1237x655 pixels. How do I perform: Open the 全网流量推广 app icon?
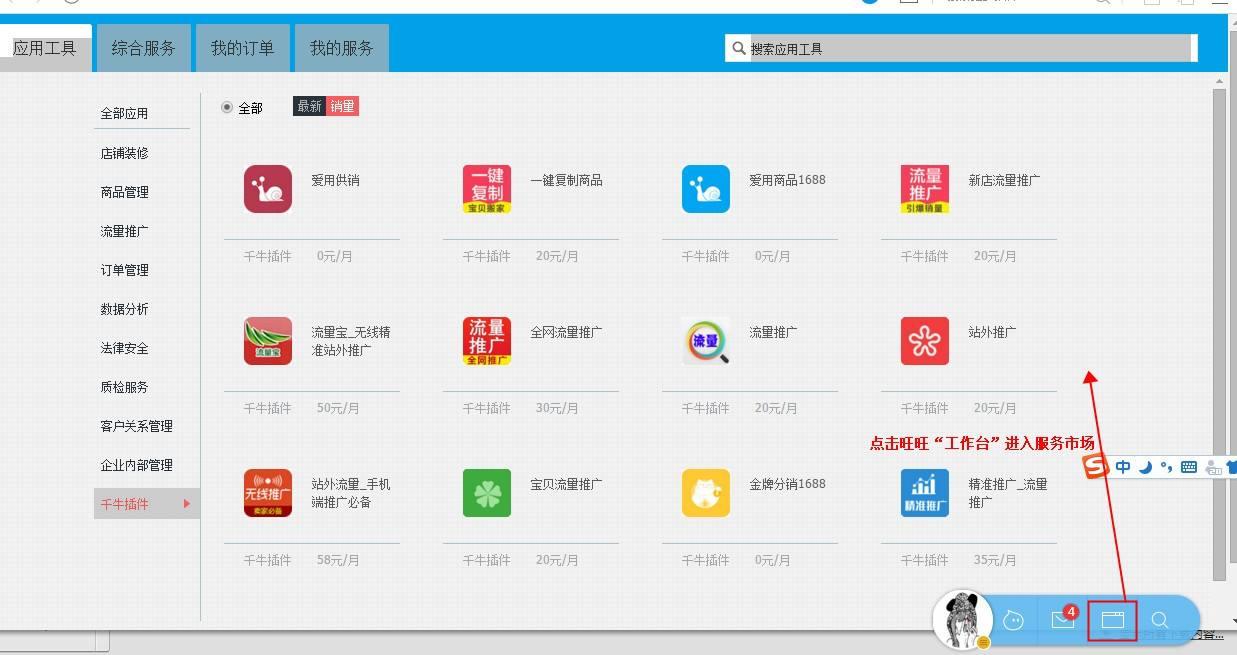pyautogui.click(x=487, y=341)
